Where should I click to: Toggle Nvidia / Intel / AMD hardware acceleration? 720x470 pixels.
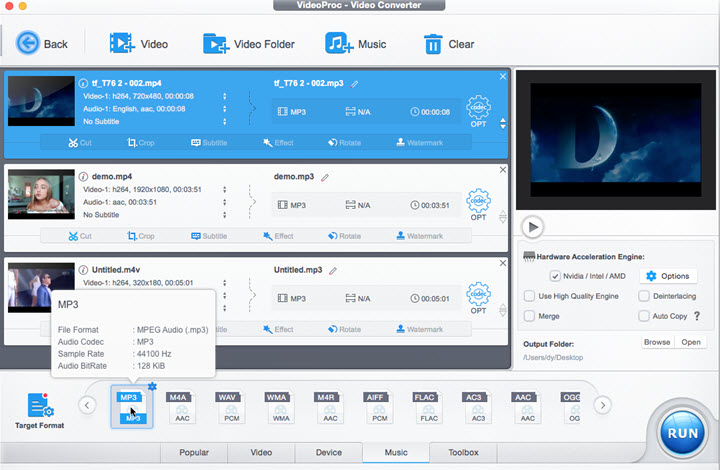point(555,276)
